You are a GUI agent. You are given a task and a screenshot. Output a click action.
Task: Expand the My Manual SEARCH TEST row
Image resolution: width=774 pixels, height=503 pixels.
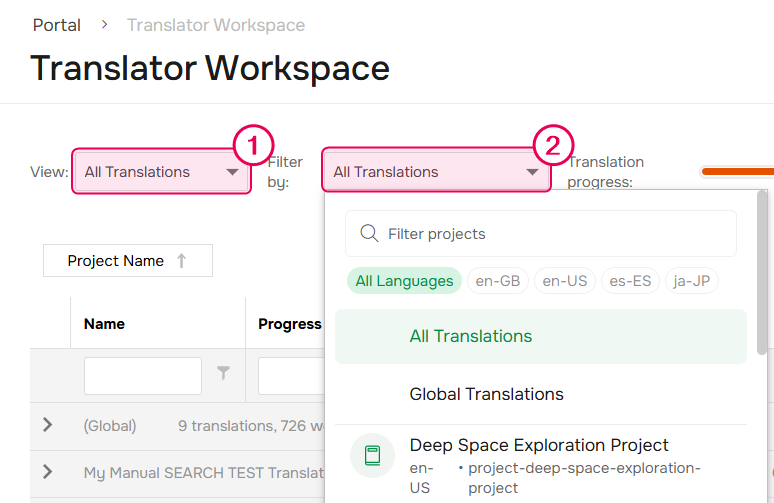tap(47, 471)
